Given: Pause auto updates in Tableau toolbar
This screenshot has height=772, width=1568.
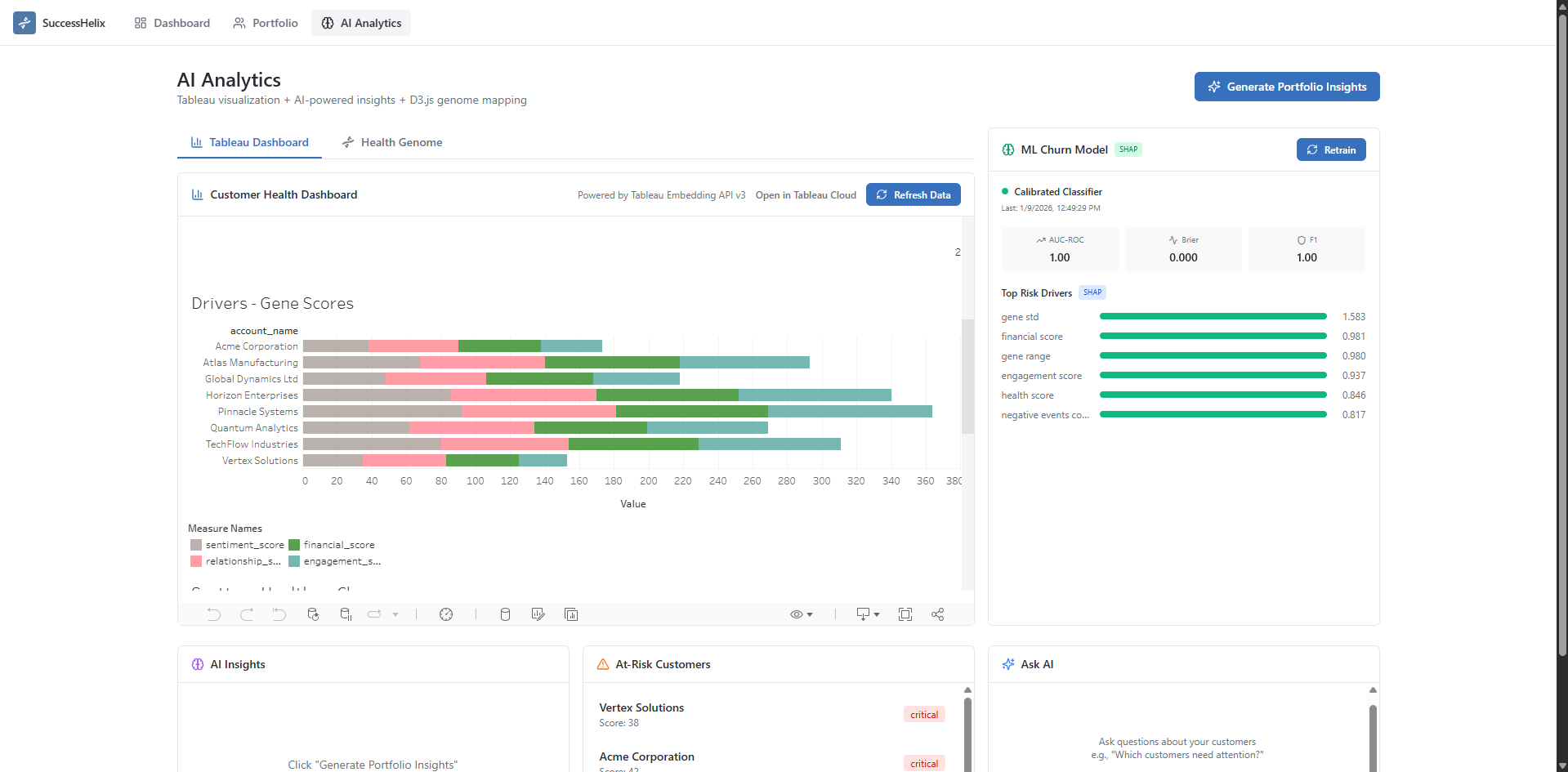Looking at the screenshot, I should [346, 614].
